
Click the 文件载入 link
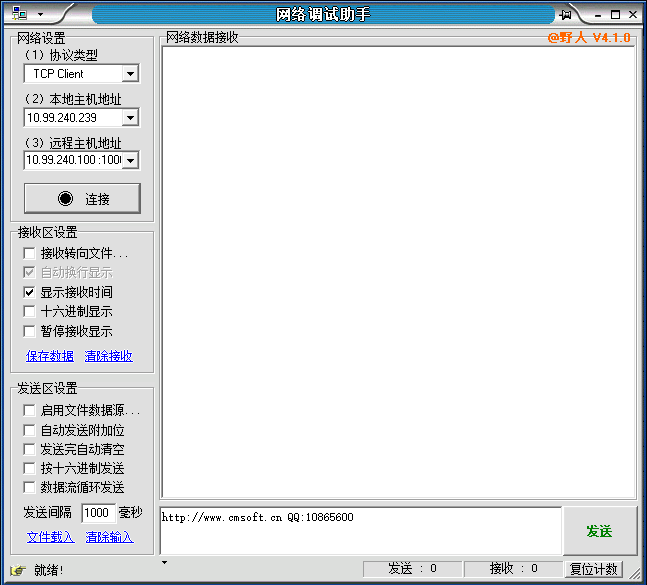point(51,537)
